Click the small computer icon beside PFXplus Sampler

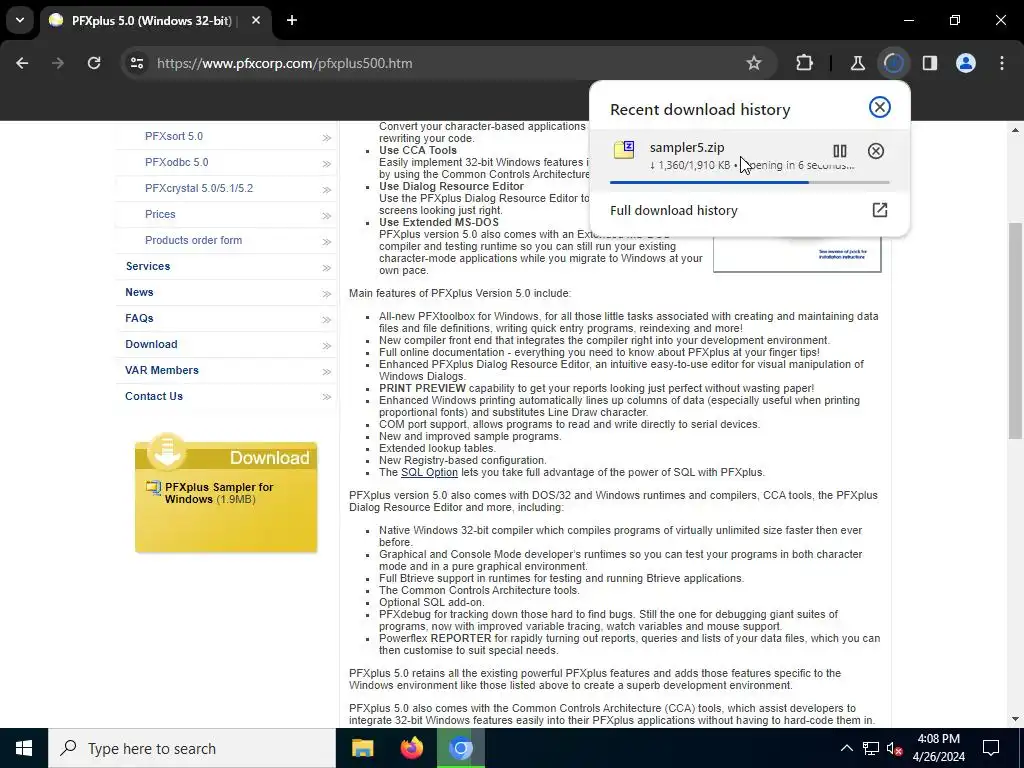(153, 487)
